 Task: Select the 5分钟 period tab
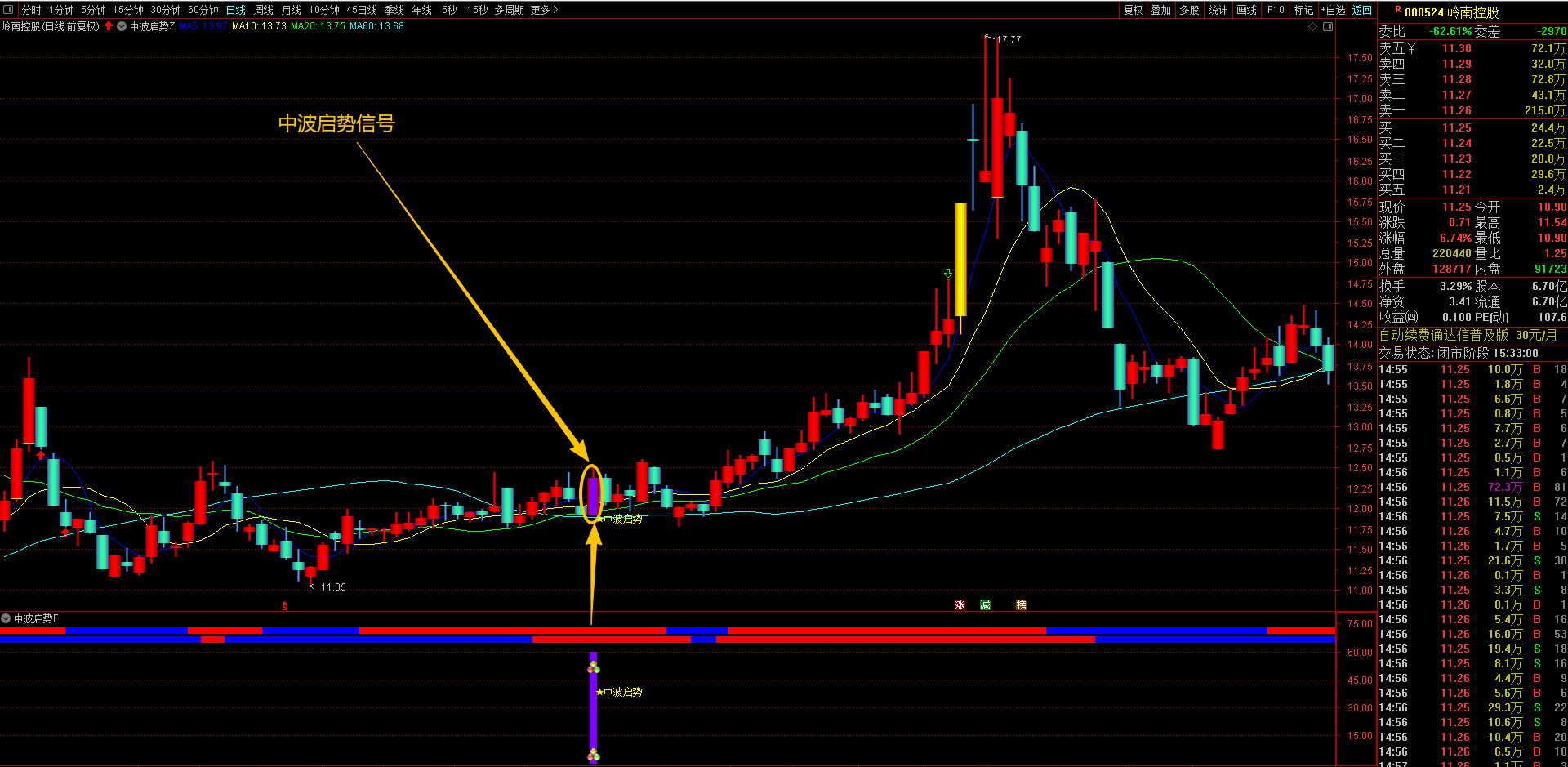coord(93,10)
